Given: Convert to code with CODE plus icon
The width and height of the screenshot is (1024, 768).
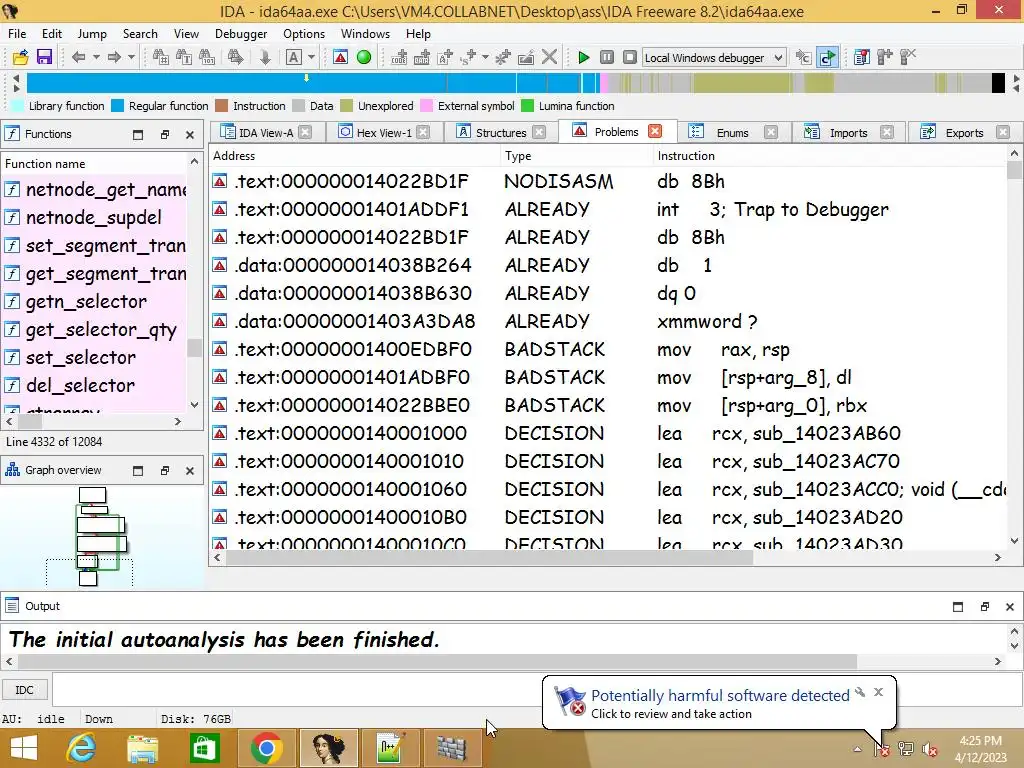Looking at the screenshot, I should point(399,57).
